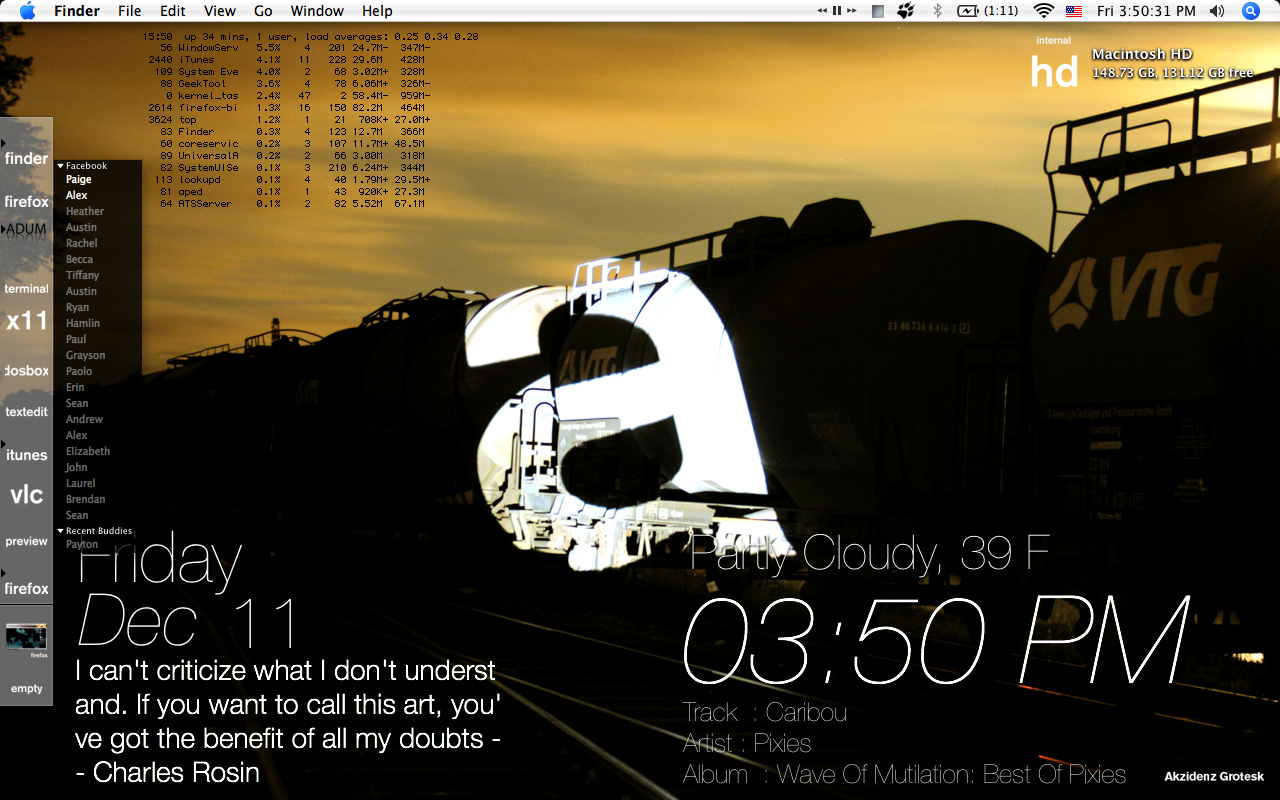
Task: Select buddy John in contact list
Action: (76, 468)
